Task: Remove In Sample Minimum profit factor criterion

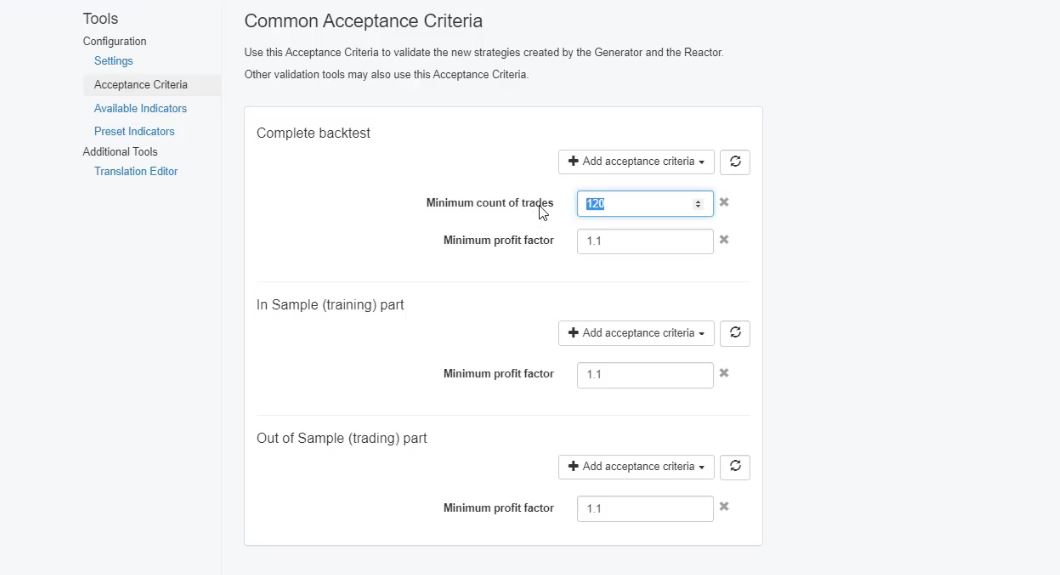Action: point(724,373)
